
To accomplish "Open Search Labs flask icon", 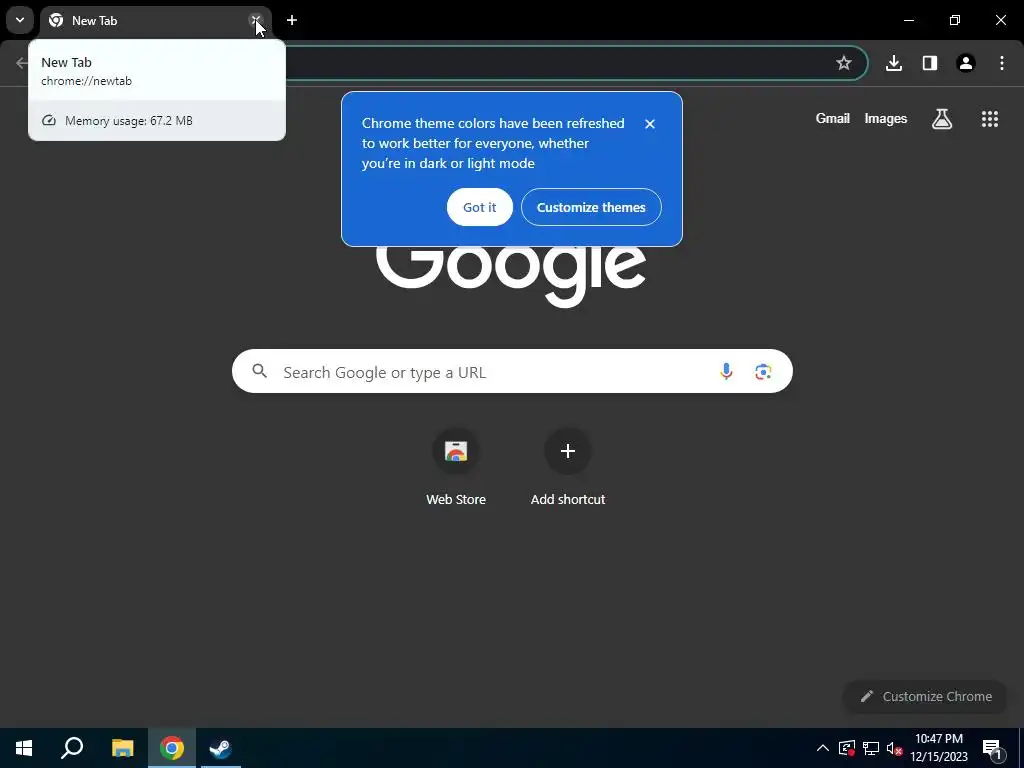I will (x=942, y=119).
